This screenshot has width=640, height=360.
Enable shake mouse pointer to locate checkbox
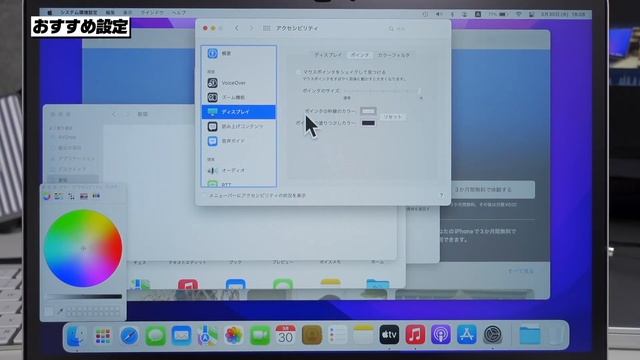tap(298, 72)
